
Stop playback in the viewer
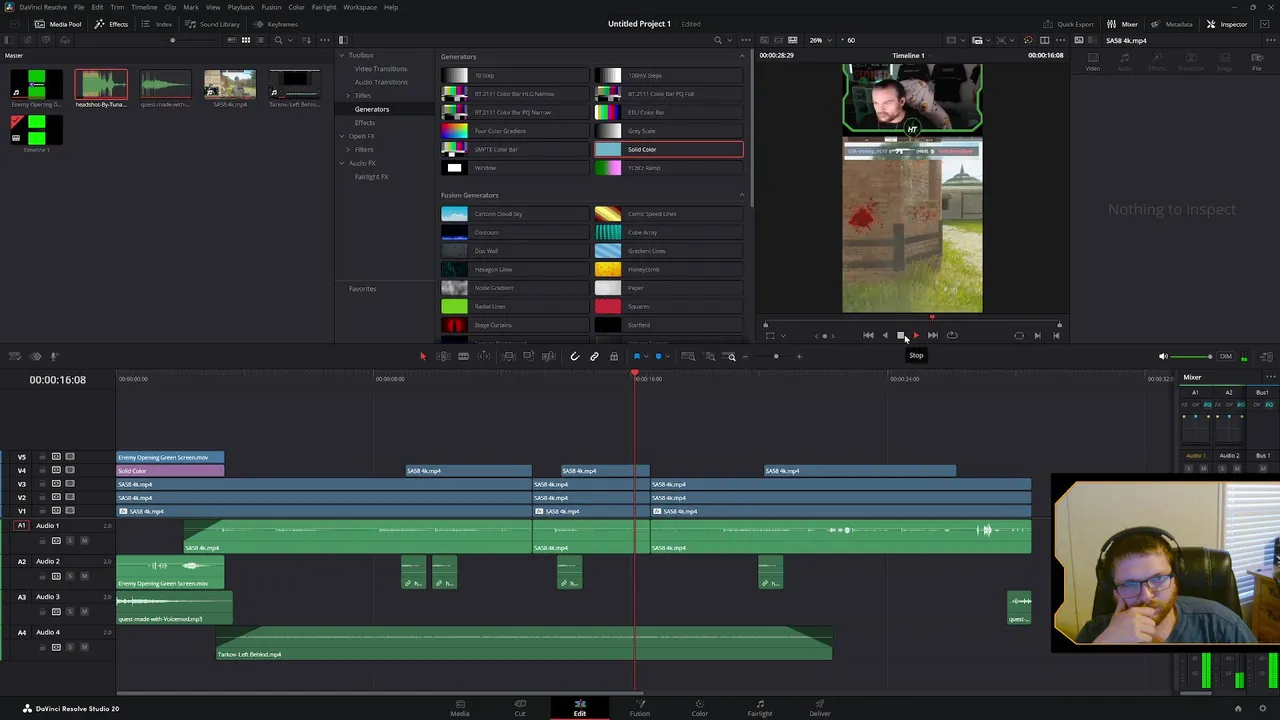coord(900,336)
